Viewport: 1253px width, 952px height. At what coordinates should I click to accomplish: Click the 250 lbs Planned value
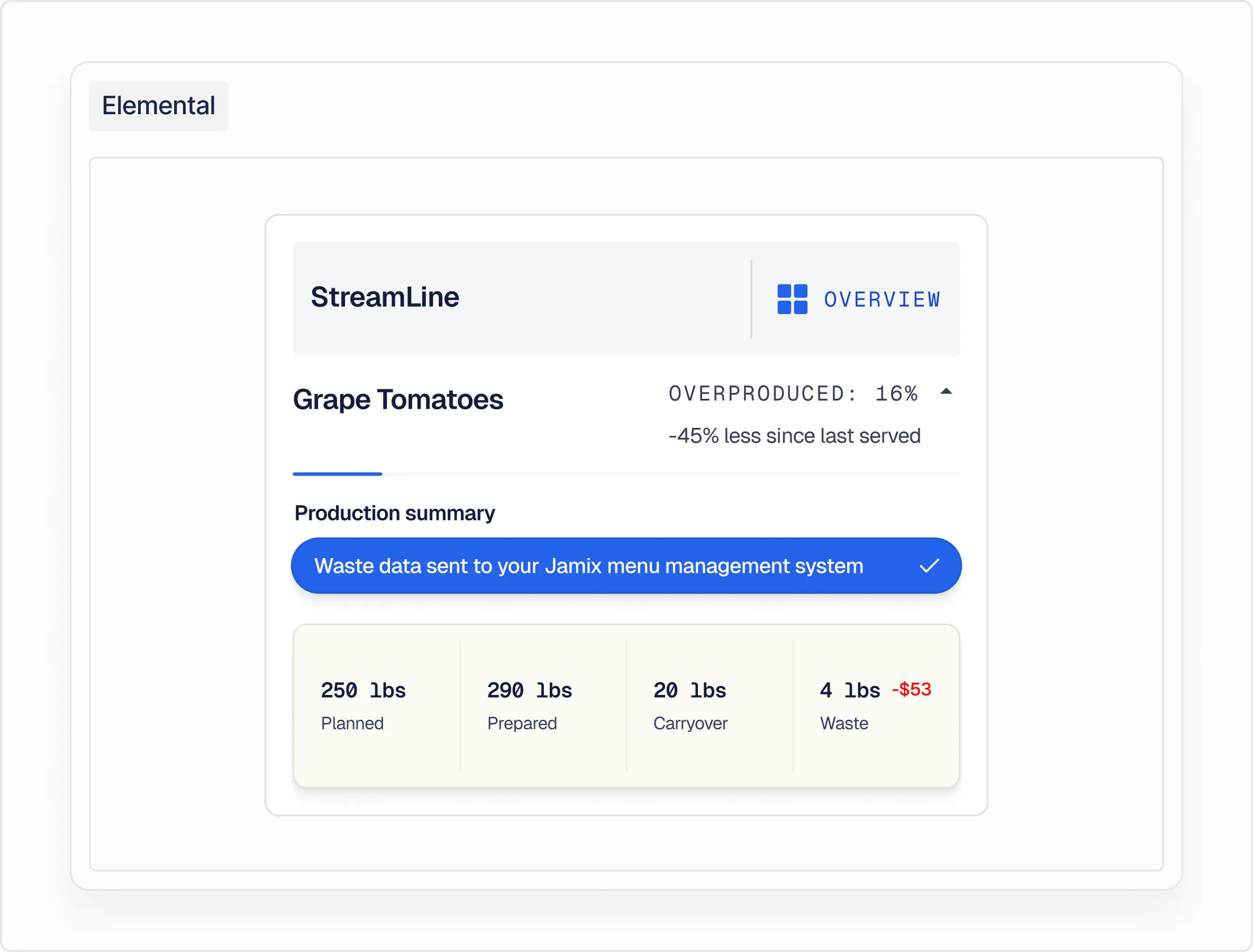point(364,690)
